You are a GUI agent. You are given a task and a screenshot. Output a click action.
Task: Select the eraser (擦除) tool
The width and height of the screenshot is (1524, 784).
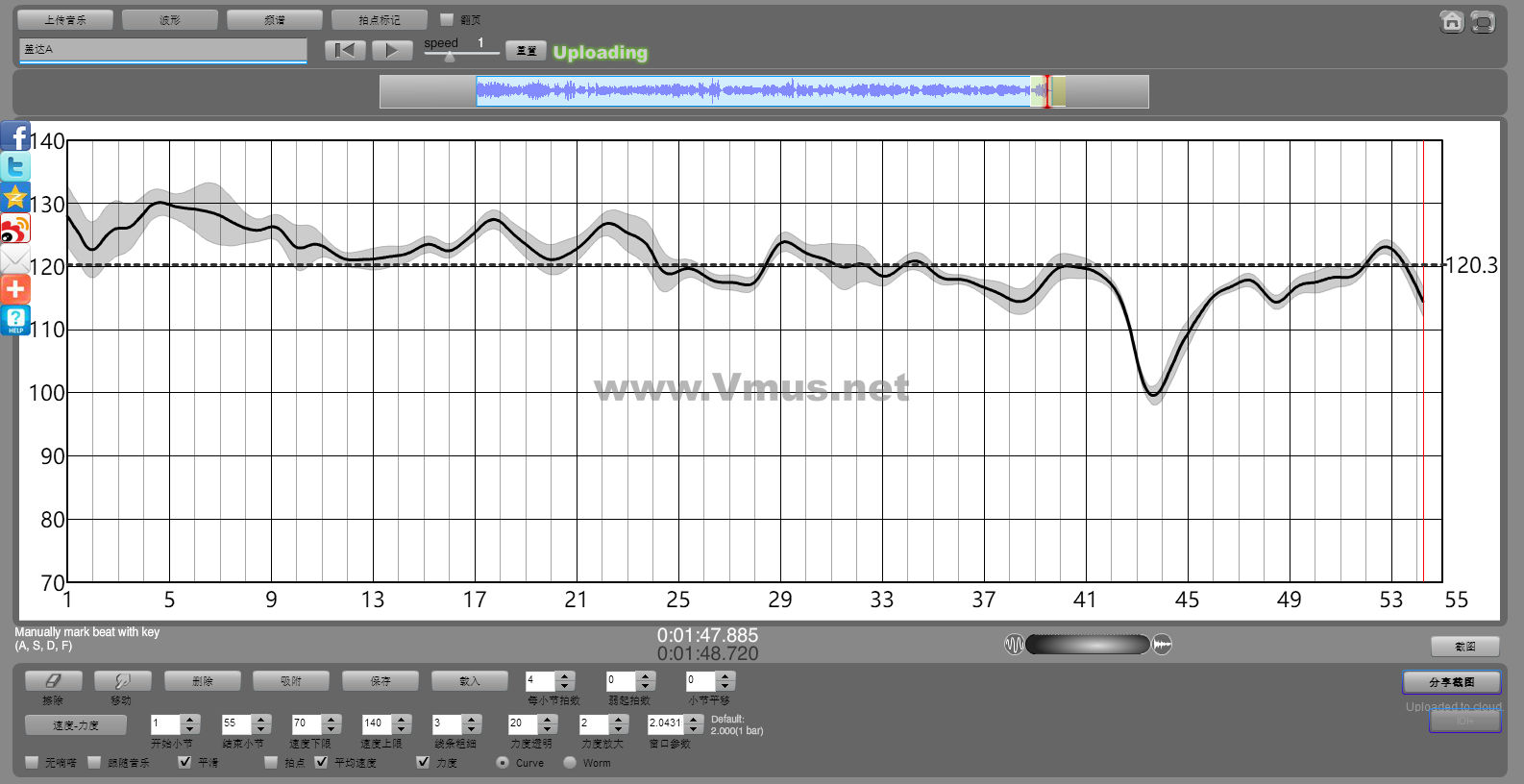(53, 680)
